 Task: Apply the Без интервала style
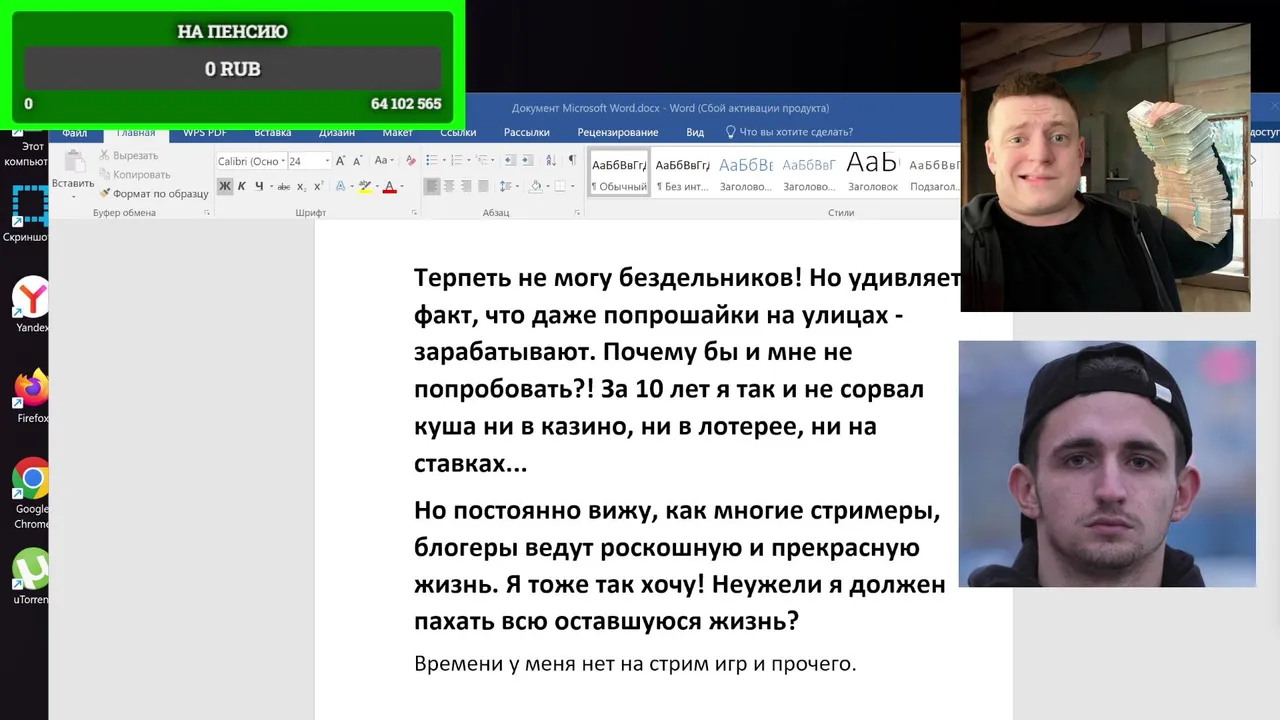pyautogui.click(x=682, y=171)
